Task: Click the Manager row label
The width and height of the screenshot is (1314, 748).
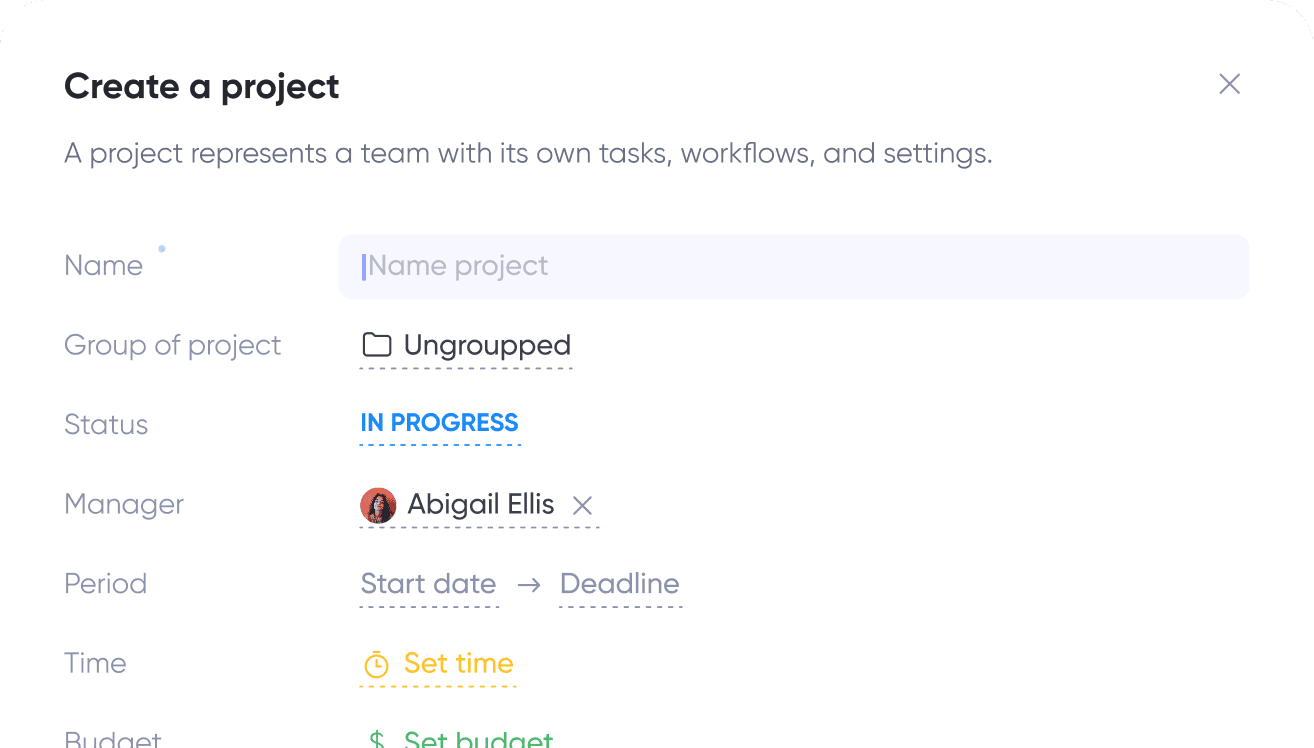Action: click(x=124, y=504)
